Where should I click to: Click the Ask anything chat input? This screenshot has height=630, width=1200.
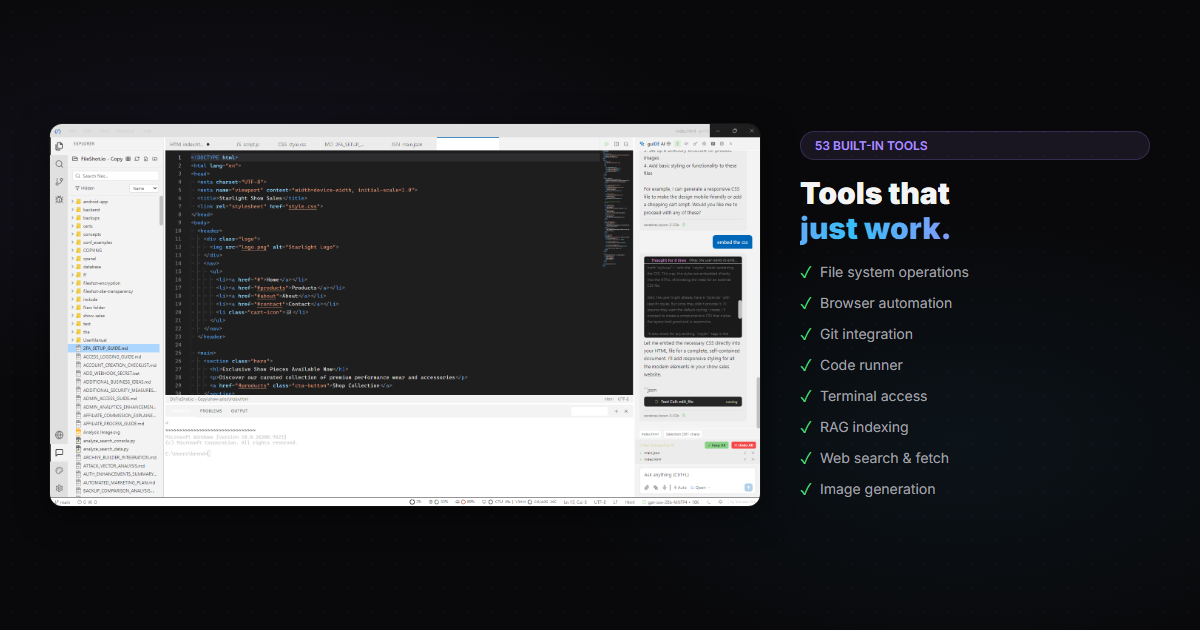click(x=697, y=474)
